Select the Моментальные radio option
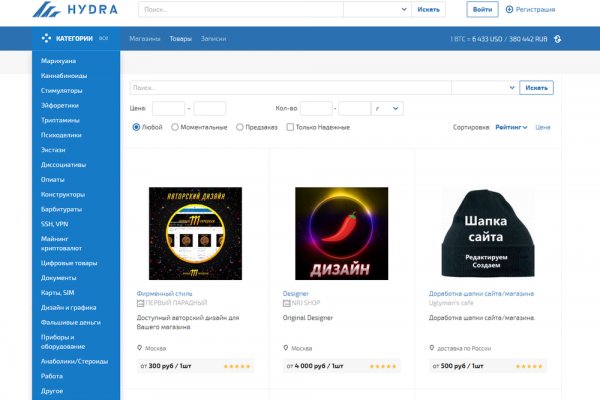Screen dimensions: 600x400 click(x=175, y=127)
